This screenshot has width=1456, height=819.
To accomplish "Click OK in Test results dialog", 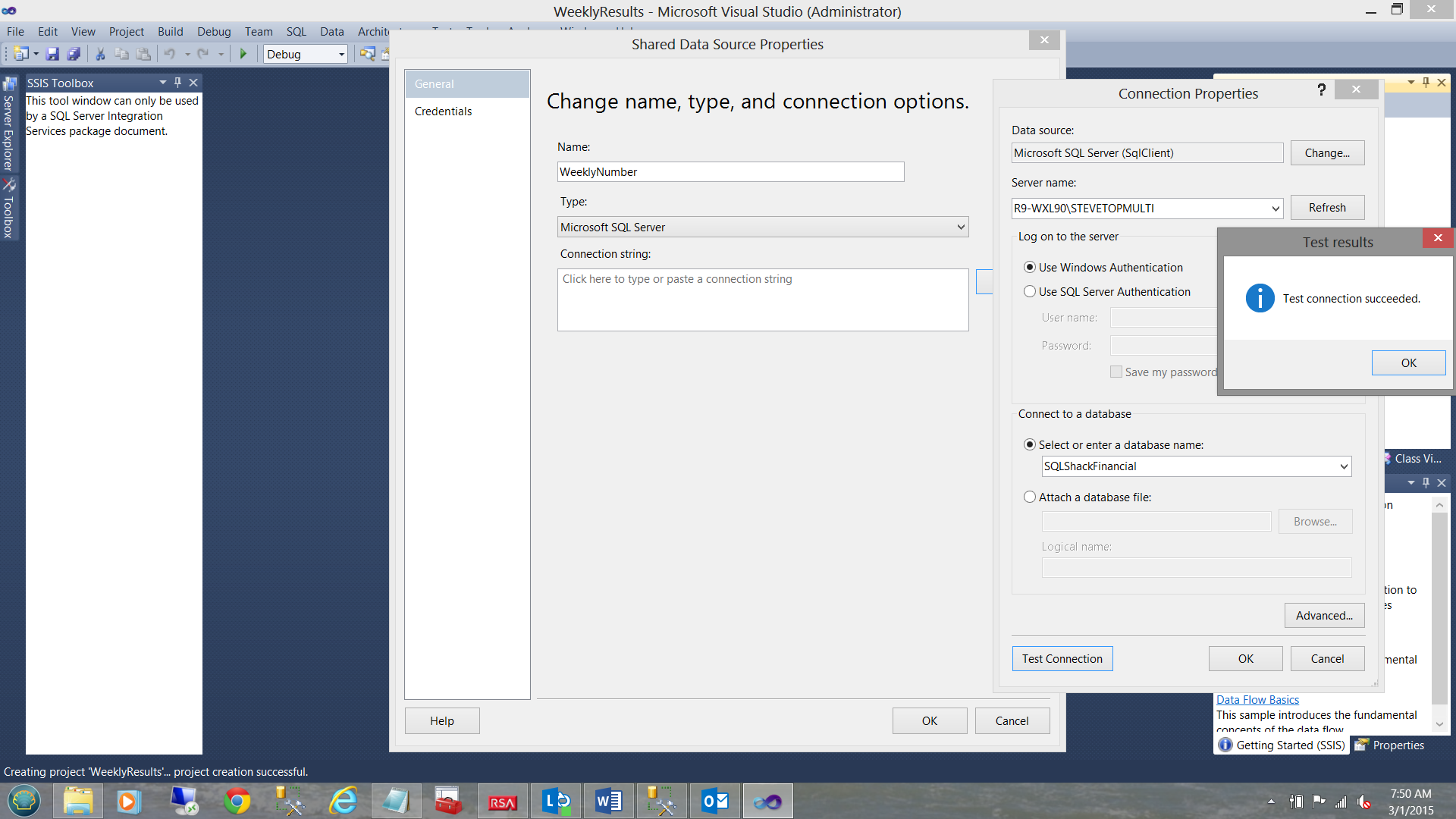I will click(x=1408, y=362).
